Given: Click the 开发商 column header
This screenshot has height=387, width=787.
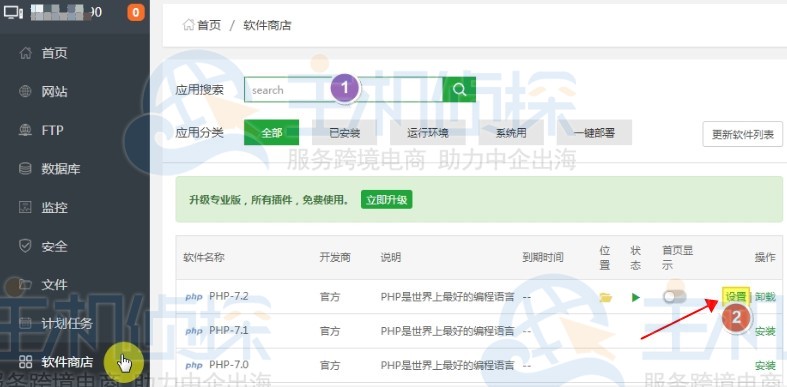Looking at the screenshot, I should 335,257.
